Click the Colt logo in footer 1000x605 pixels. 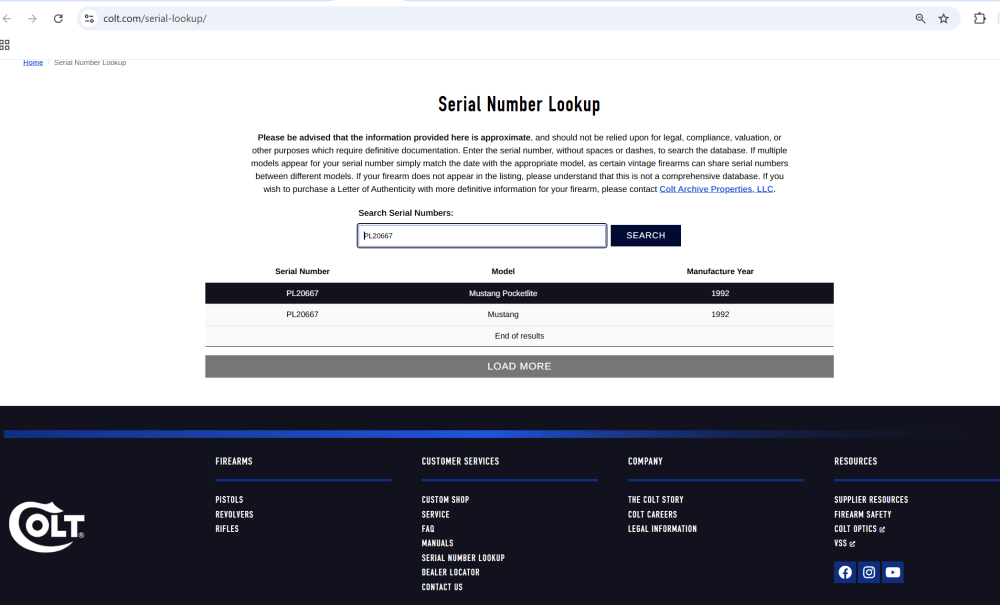coord(47,527)
